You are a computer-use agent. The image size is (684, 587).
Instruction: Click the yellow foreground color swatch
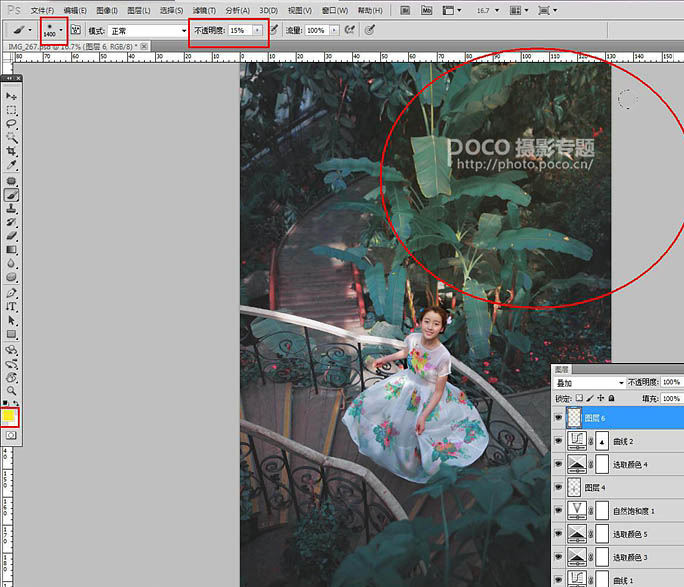(x=9, y=414)
